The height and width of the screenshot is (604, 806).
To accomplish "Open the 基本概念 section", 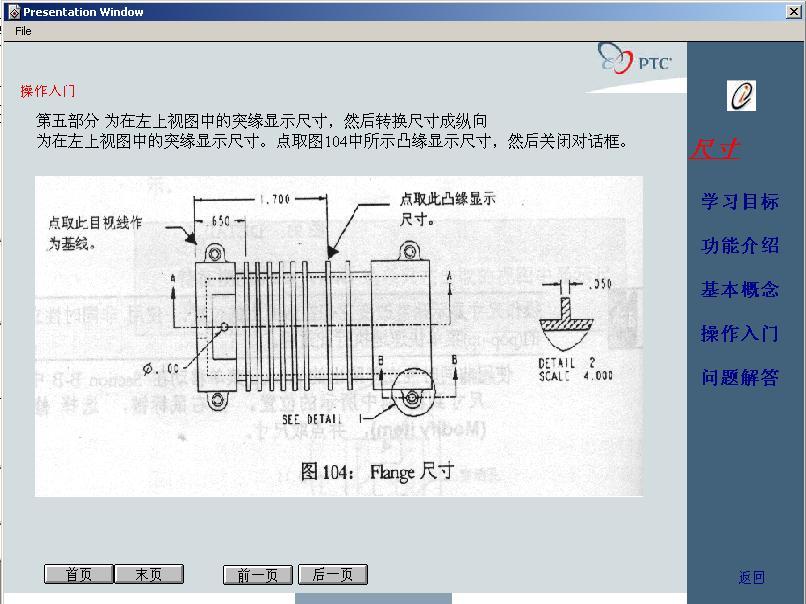I will 737,289.
